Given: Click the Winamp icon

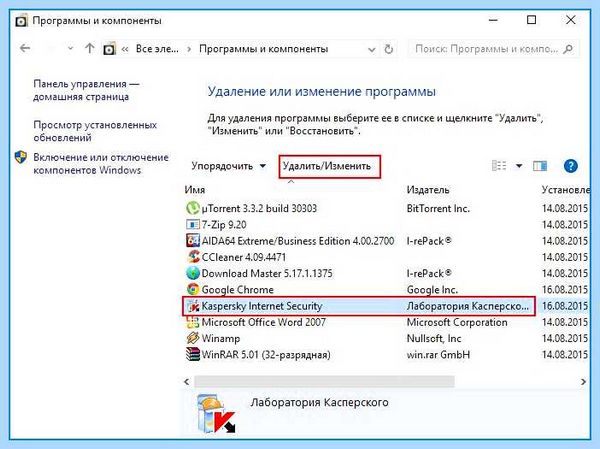Looking at the screenshot, I should (192, 338).
